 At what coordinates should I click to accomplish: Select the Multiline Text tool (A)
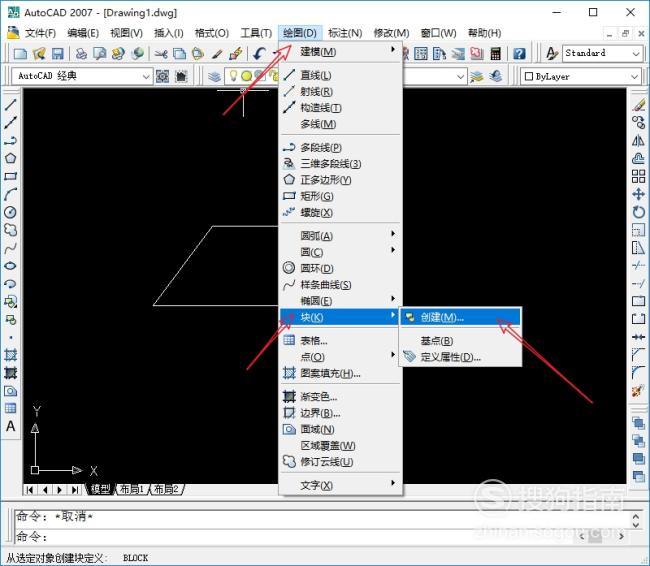10,426
